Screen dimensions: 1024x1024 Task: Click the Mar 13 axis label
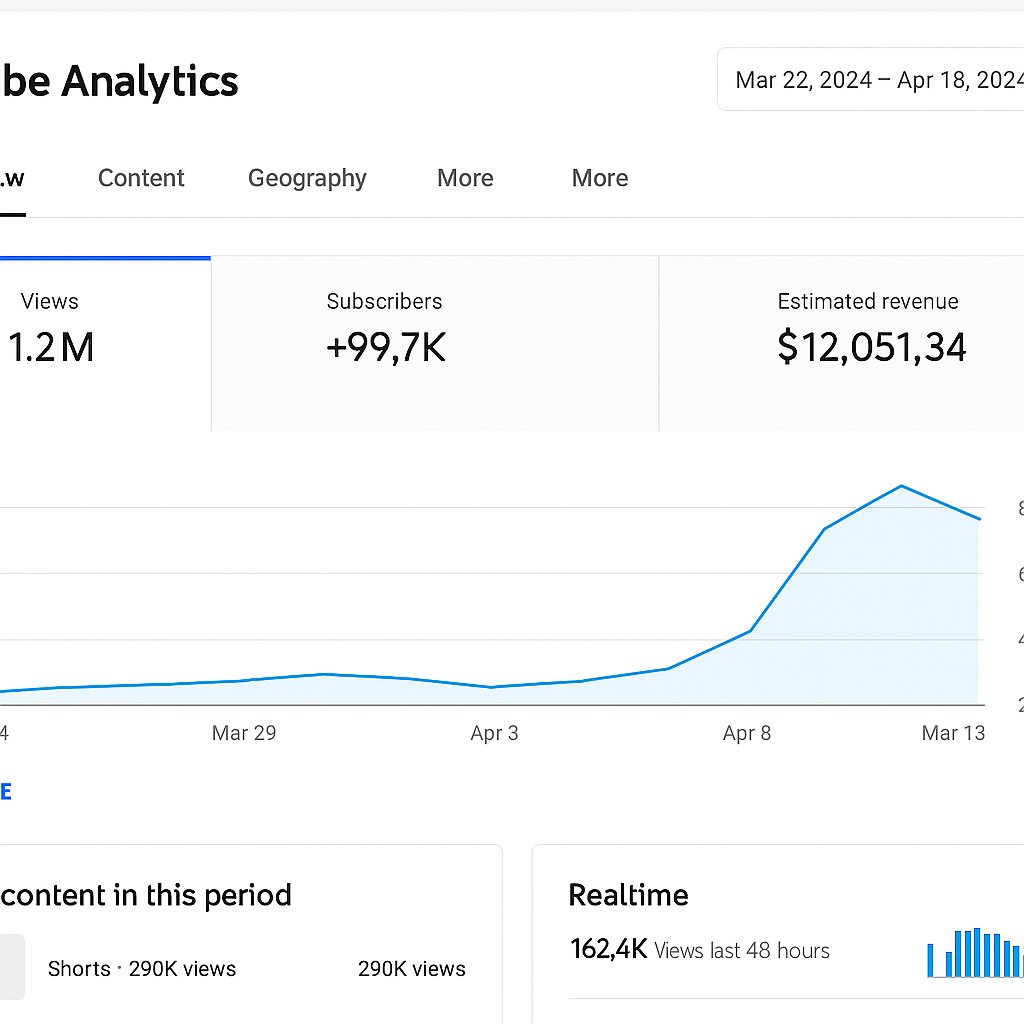click(953, 733)
